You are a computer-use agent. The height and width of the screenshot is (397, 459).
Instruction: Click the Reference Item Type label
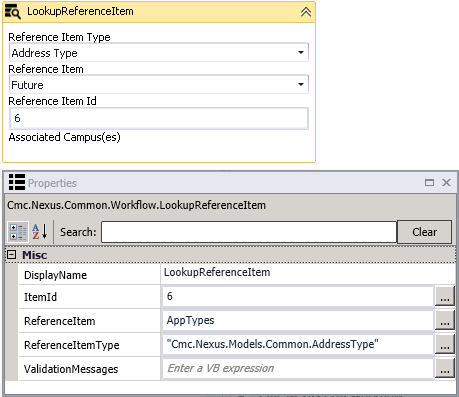tap(59, 37)
